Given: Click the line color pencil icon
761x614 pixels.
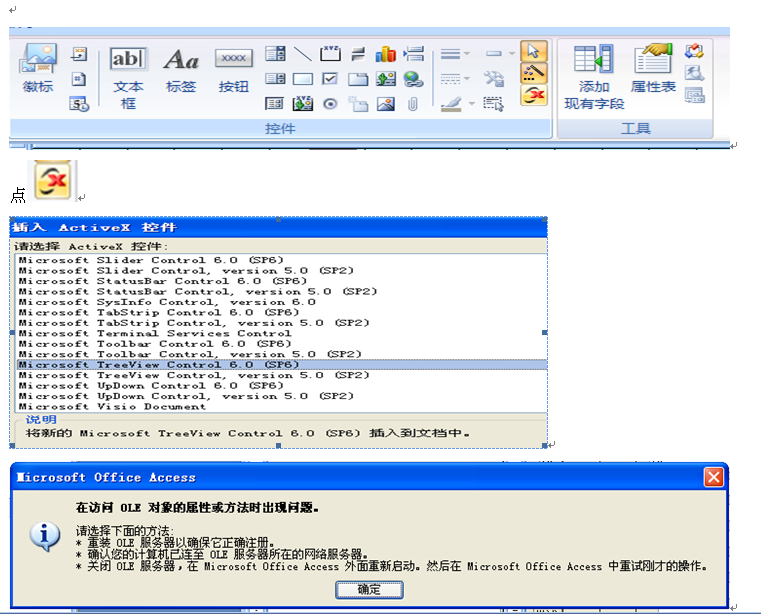Looking at the screenshot, I should tap(452, 104).
